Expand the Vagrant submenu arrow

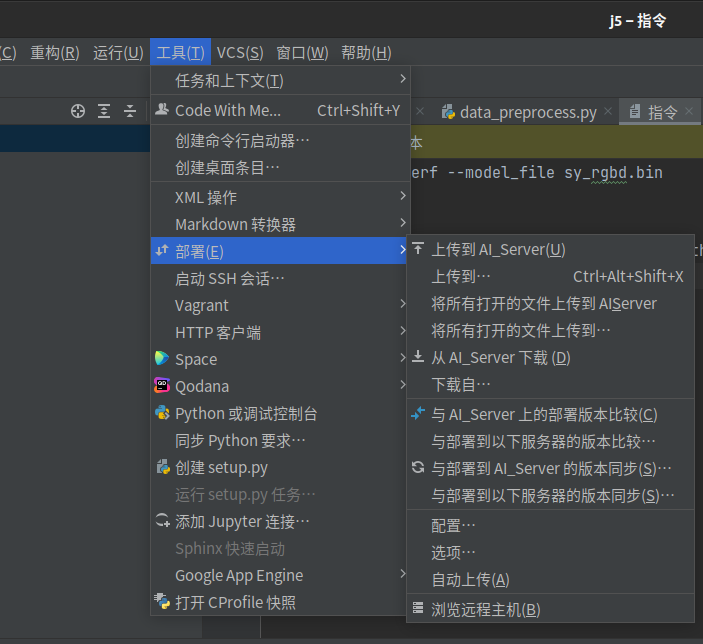[403, 304]
